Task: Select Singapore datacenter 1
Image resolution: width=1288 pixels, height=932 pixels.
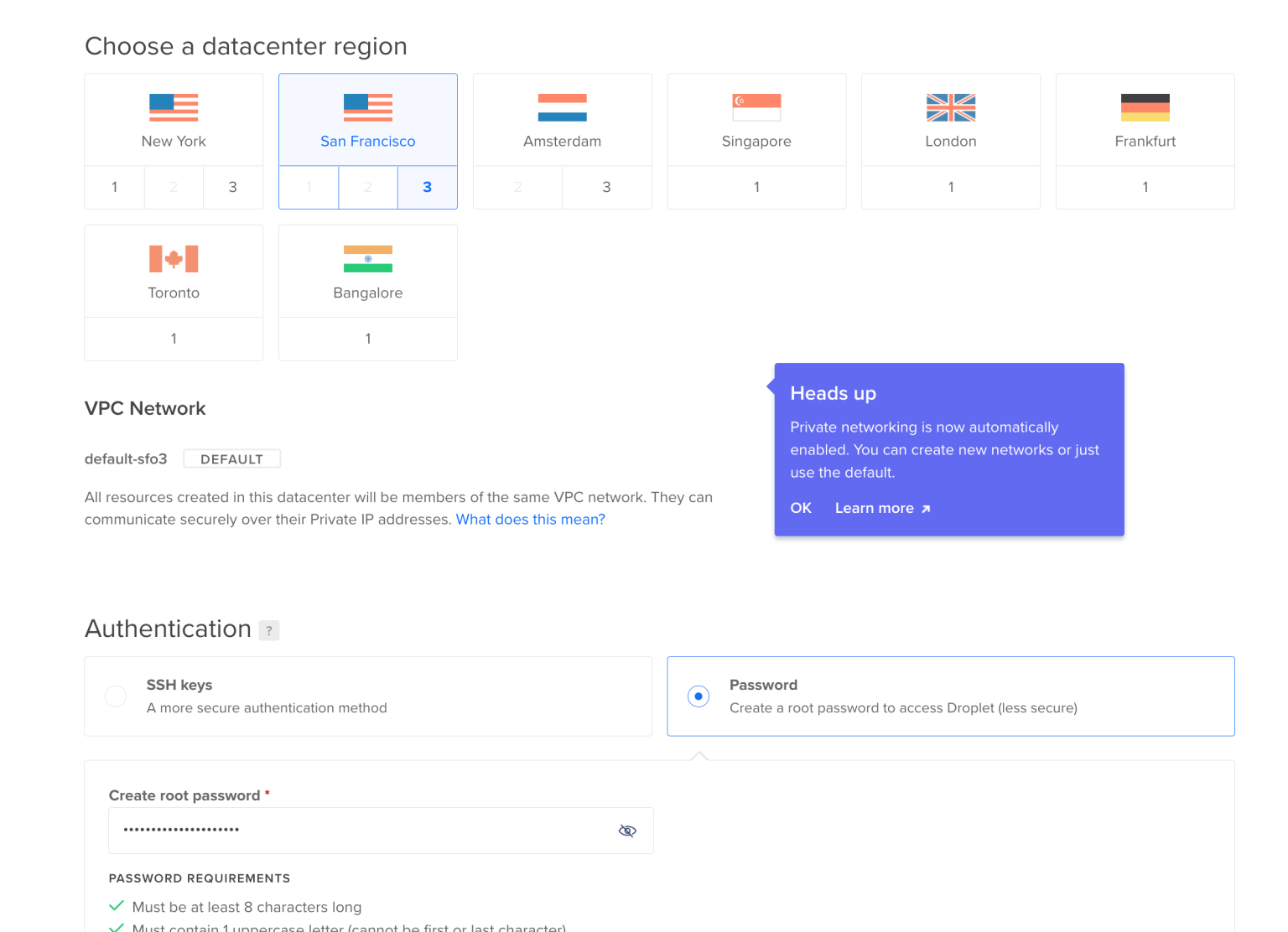Action: click(x=756, y=187)
